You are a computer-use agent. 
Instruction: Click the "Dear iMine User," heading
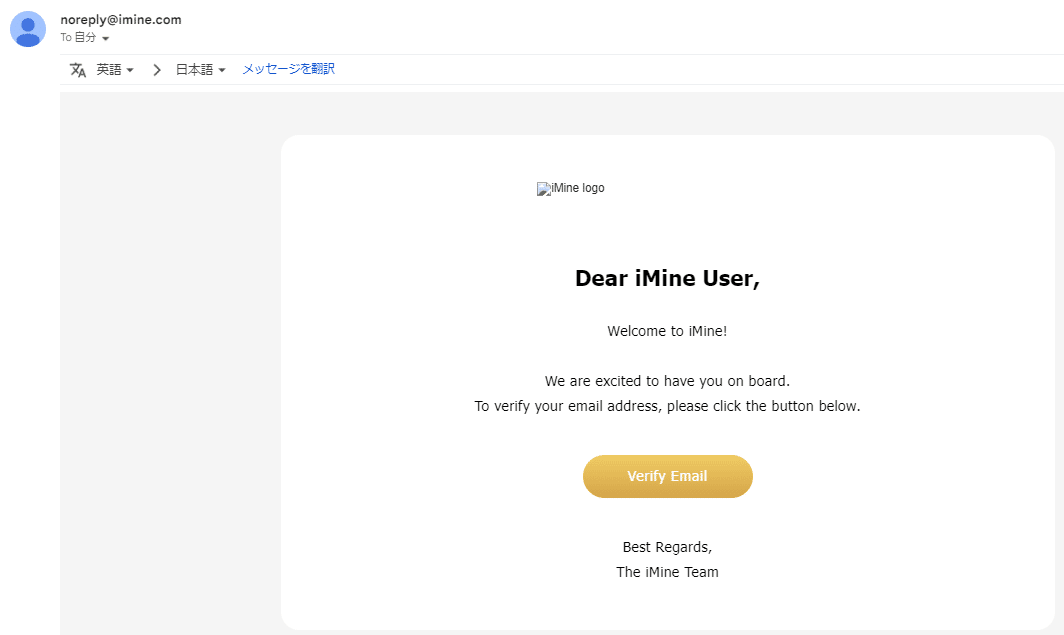click(667, 279)
